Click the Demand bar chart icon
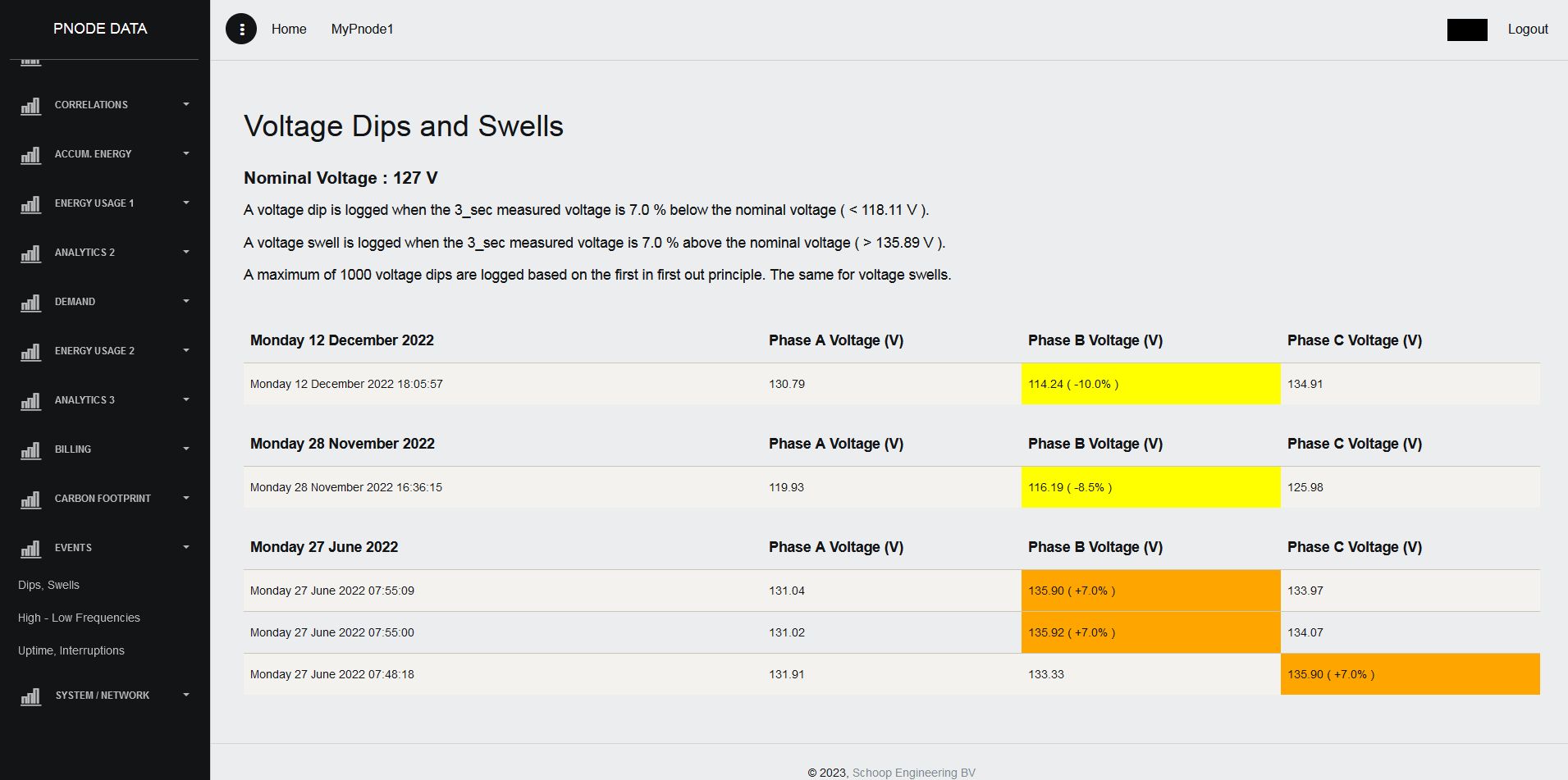Screen dimensions: 1568x780 [30, 303]
